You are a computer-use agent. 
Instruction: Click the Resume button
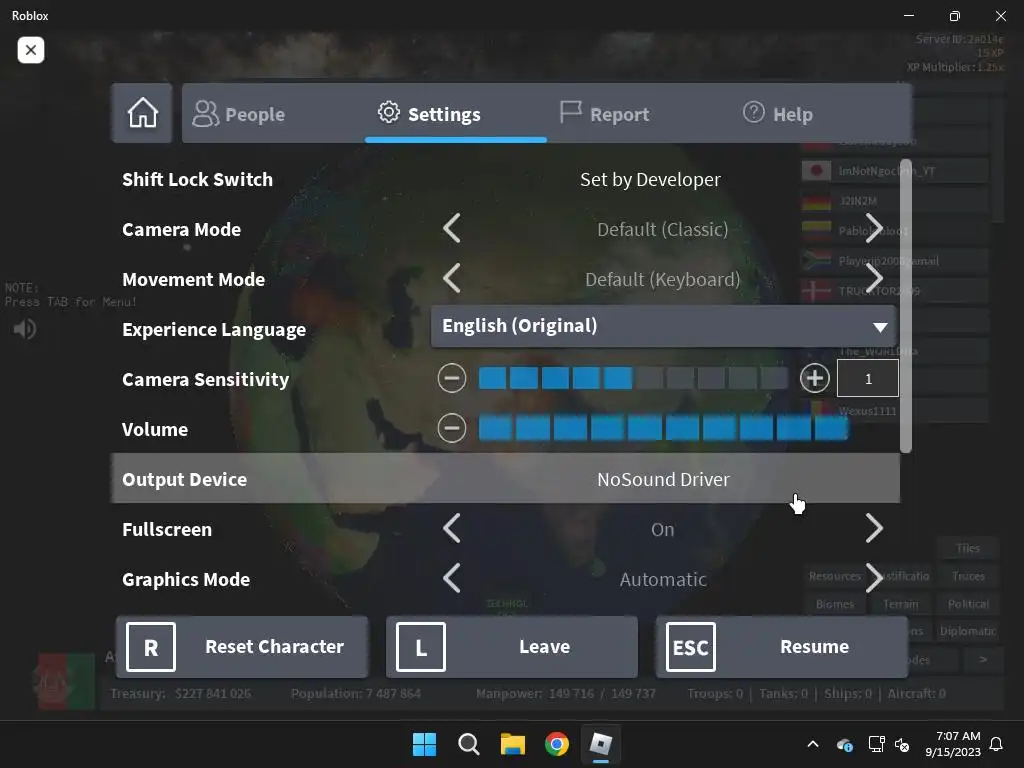click(782, 647)
